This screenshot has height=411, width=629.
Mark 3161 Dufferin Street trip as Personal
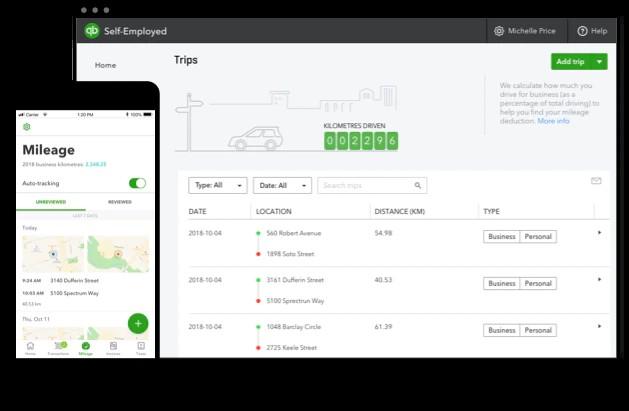[538, 283]
